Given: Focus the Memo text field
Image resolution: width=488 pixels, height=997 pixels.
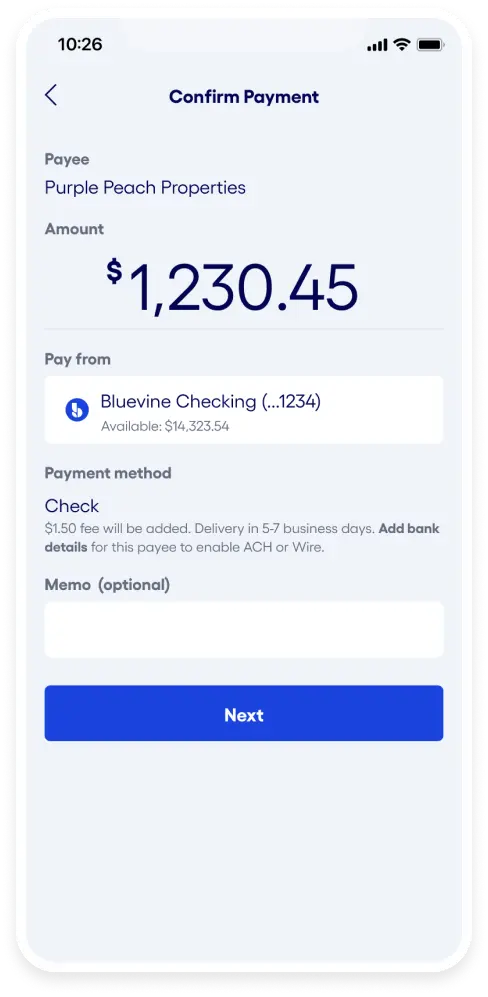Looking at the screenshot, I should click(244, 629).
